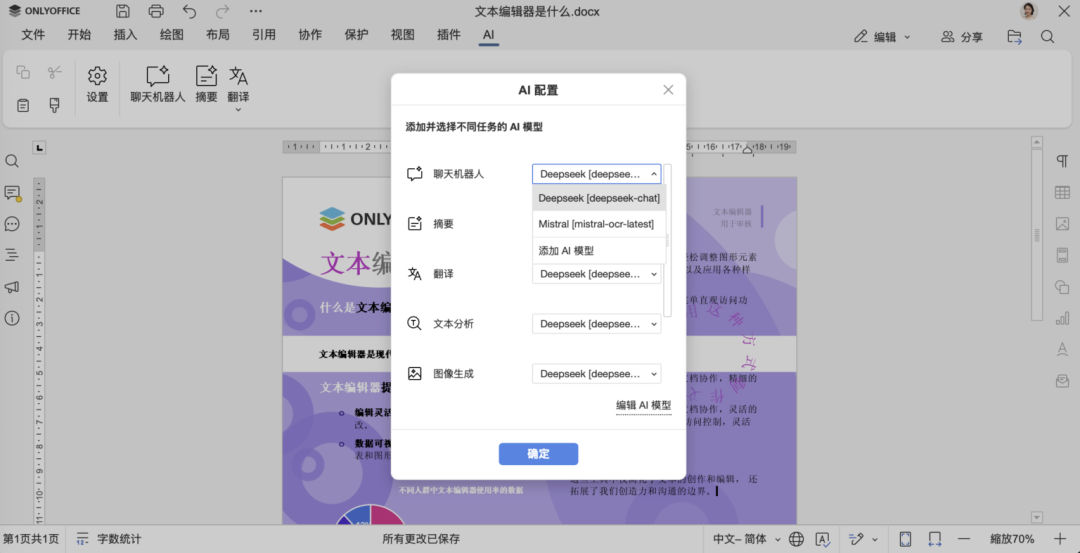Click fit to width icon

pos(935,539)
